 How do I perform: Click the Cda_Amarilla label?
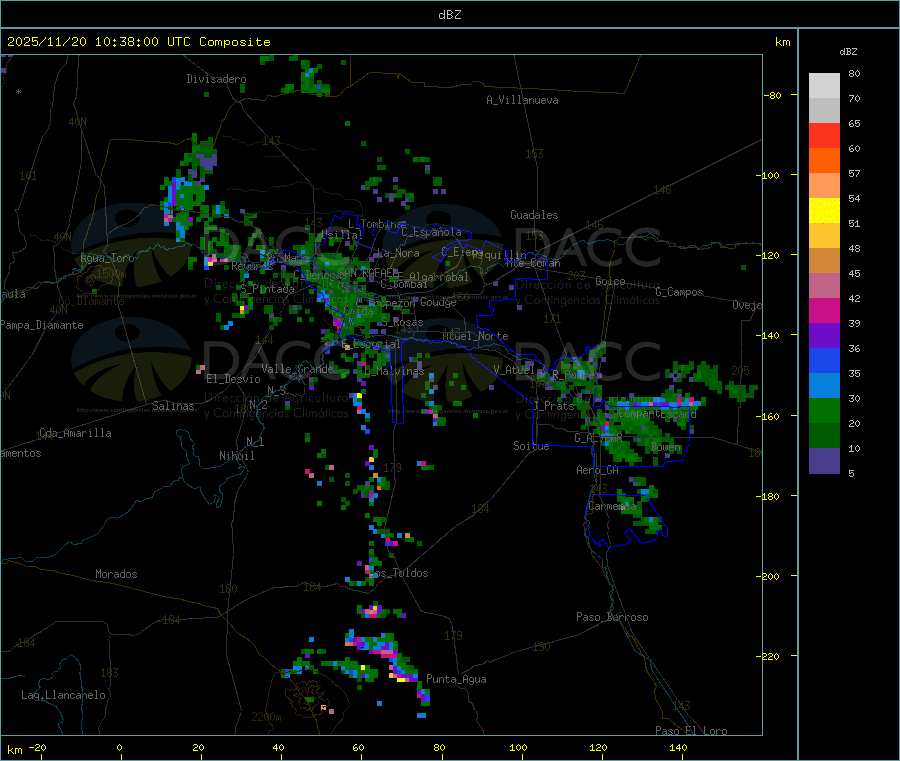click(75, 433)
